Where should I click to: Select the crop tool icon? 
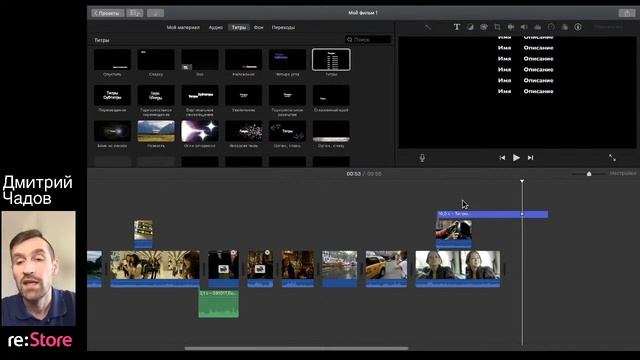click(x=497, y=27)
